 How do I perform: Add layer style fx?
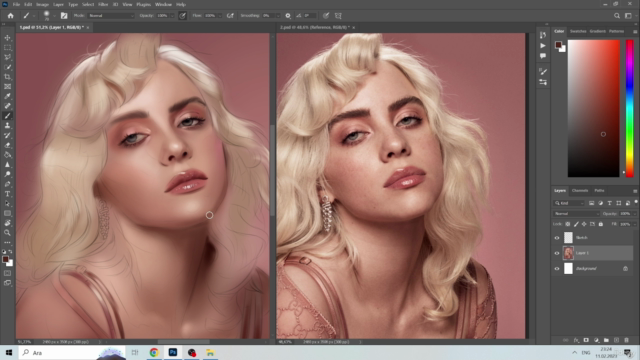pos(576,340)
